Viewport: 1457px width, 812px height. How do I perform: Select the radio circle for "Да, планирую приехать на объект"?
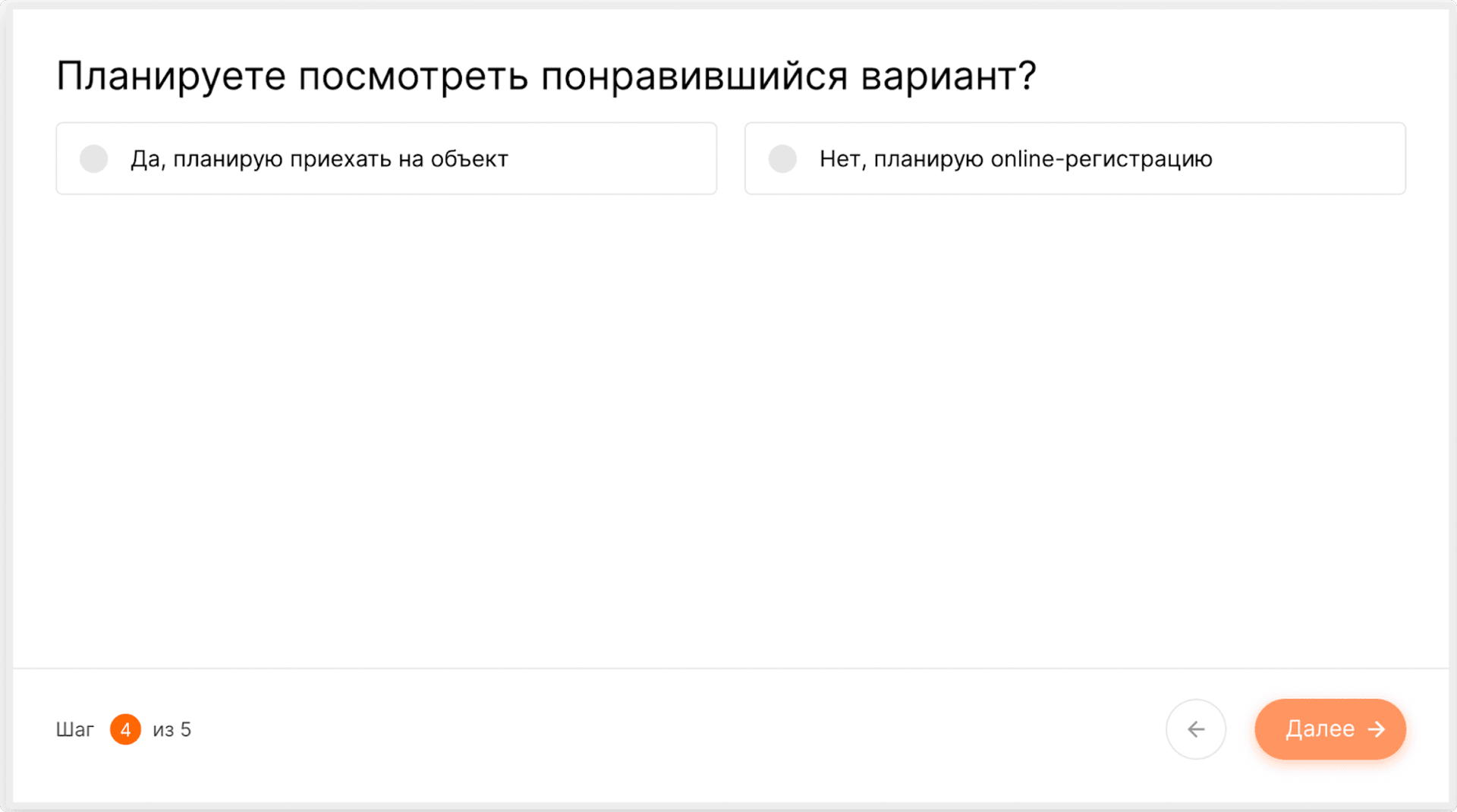point(94,159)
